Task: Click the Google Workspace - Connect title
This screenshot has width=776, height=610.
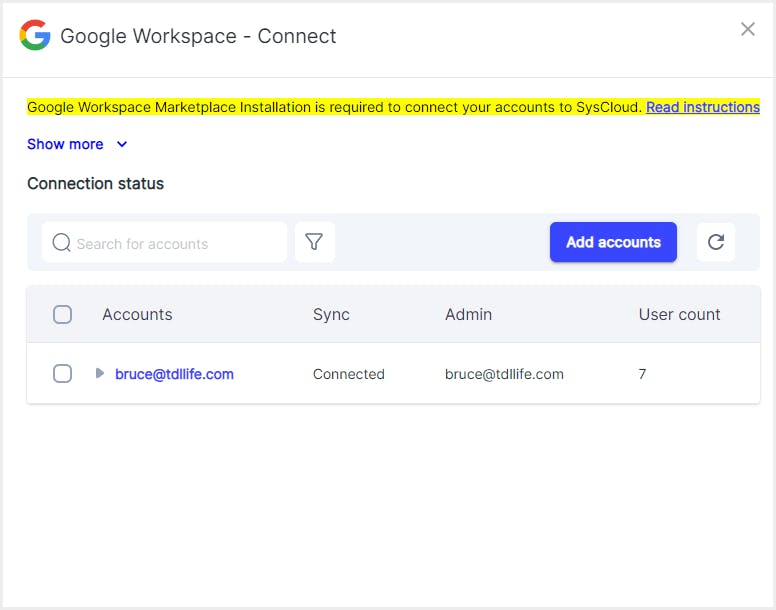Action: click(x=198, y=36)
